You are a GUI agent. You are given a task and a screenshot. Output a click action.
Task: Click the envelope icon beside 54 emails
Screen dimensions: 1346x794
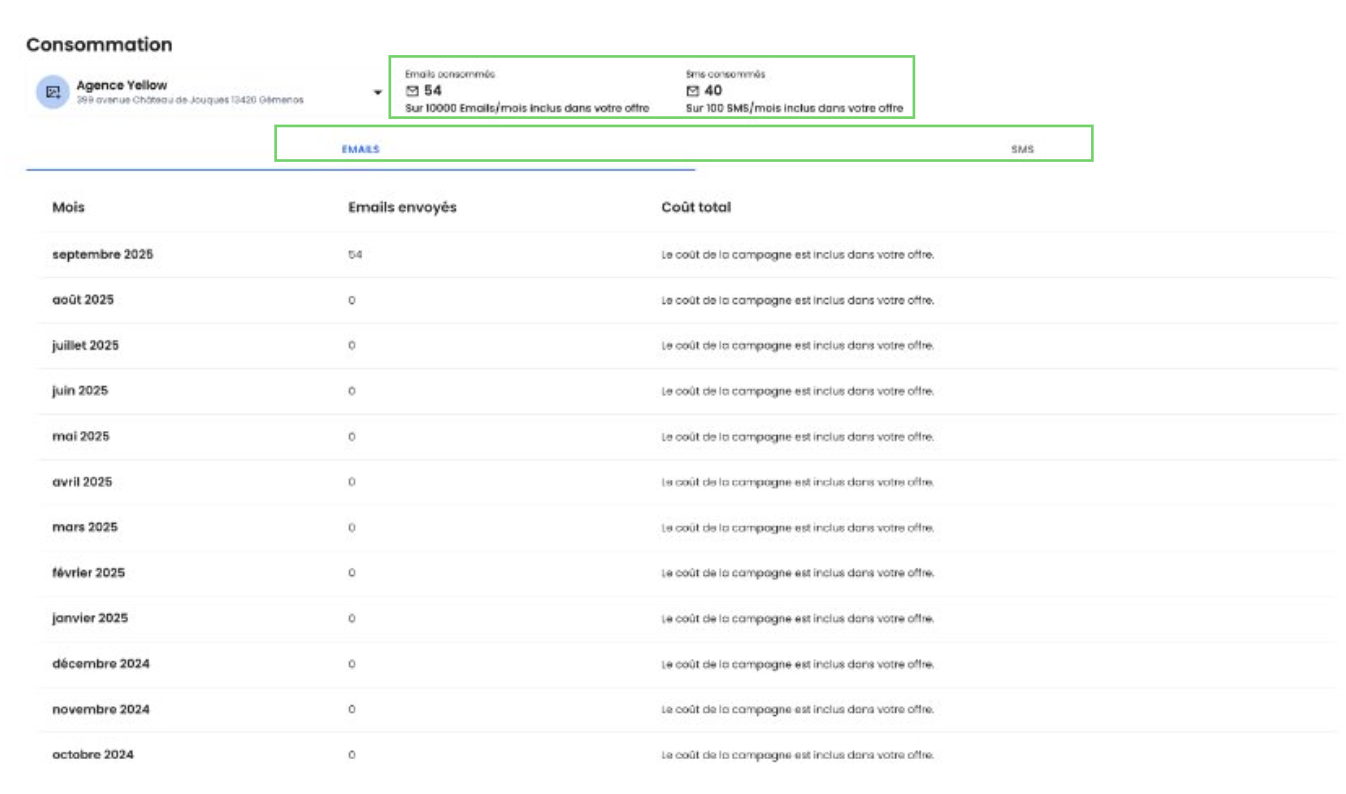412,91
